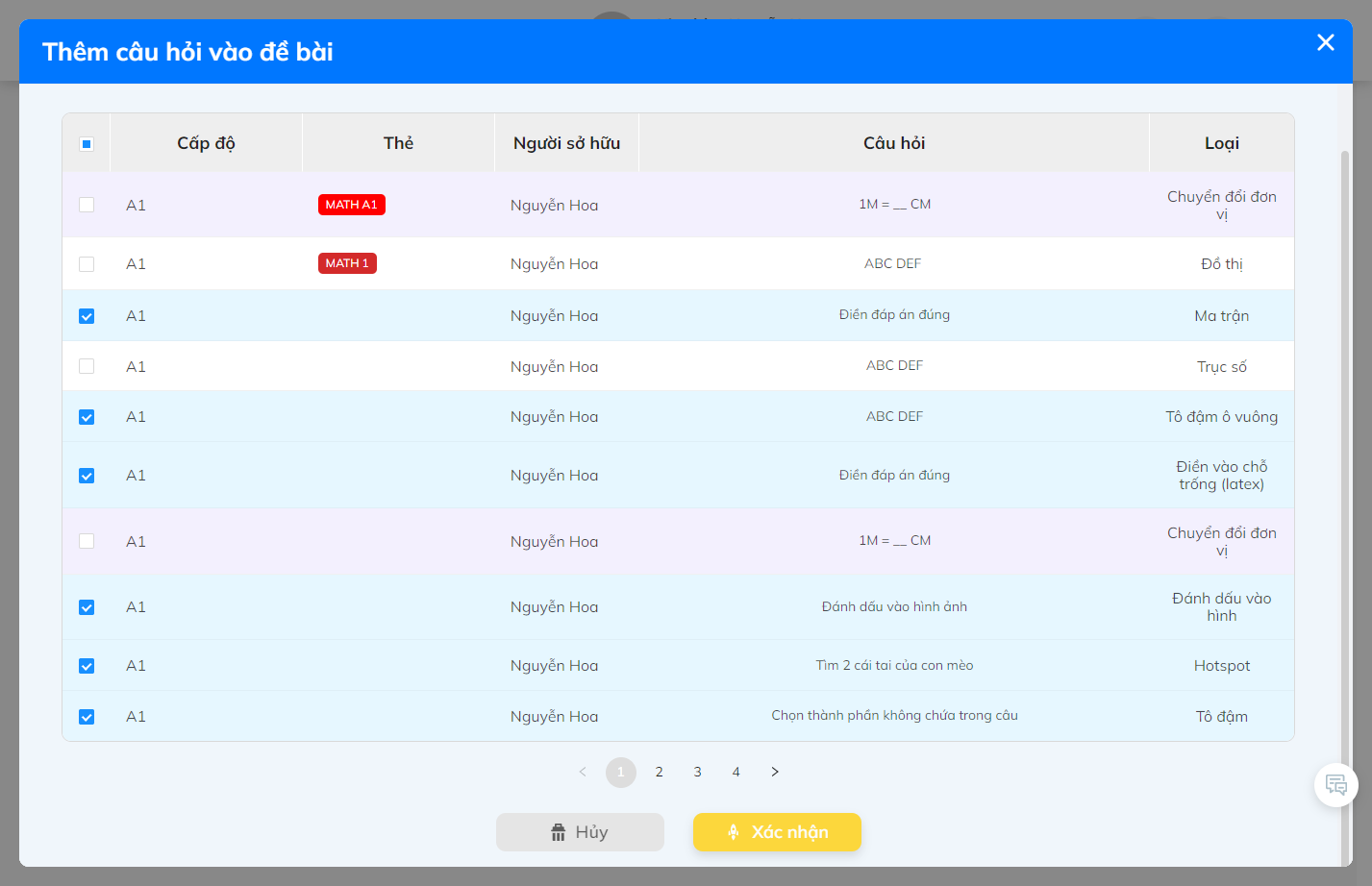Uncheck the Chọn thành phần không chứa row
This screenshot has height=886, width=1372.
pyautogui.click(x=87, y=717)
